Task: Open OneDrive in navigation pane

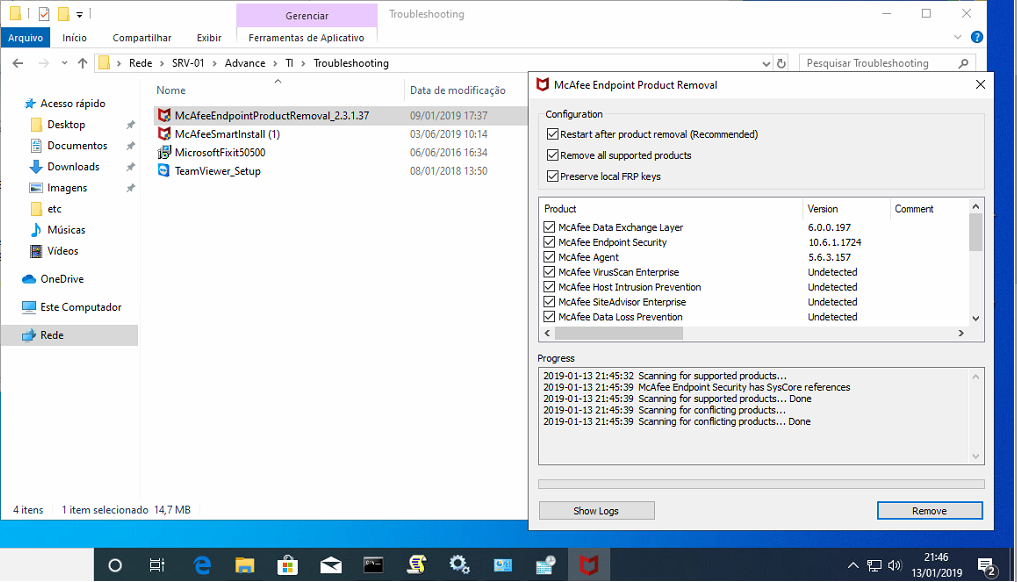Action: point(62,279)
